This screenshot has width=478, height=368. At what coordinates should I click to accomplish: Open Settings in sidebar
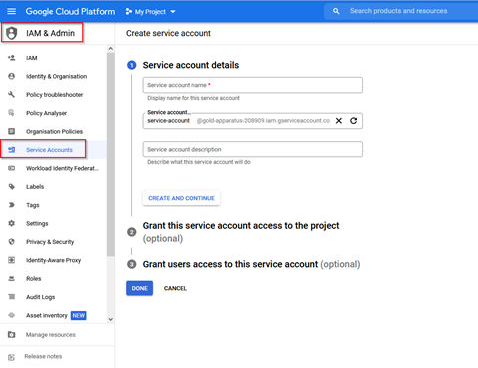37,223
